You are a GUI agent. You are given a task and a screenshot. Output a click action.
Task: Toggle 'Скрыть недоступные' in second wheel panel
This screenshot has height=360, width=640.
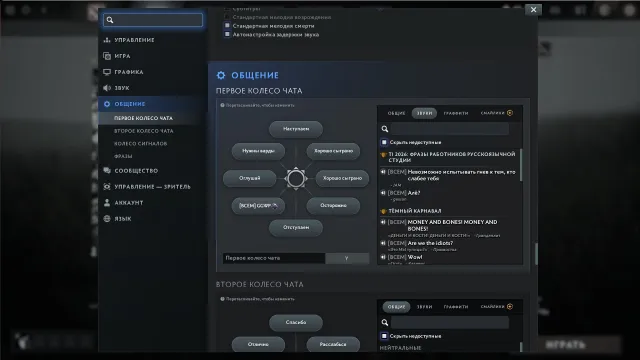tap(384, 336)
